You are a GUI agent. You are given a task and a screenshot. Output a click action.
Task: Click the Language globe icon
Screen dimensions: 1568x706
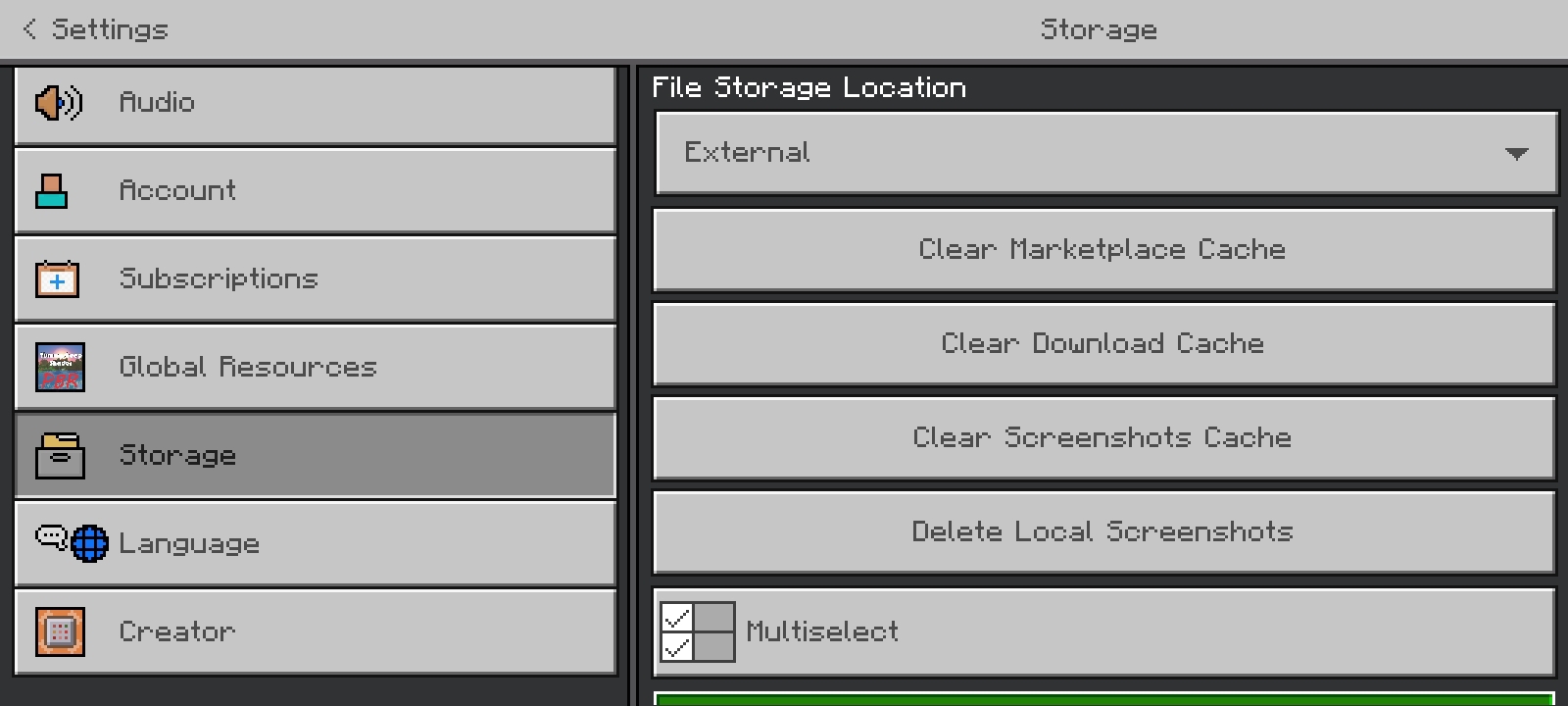(89, 543)
